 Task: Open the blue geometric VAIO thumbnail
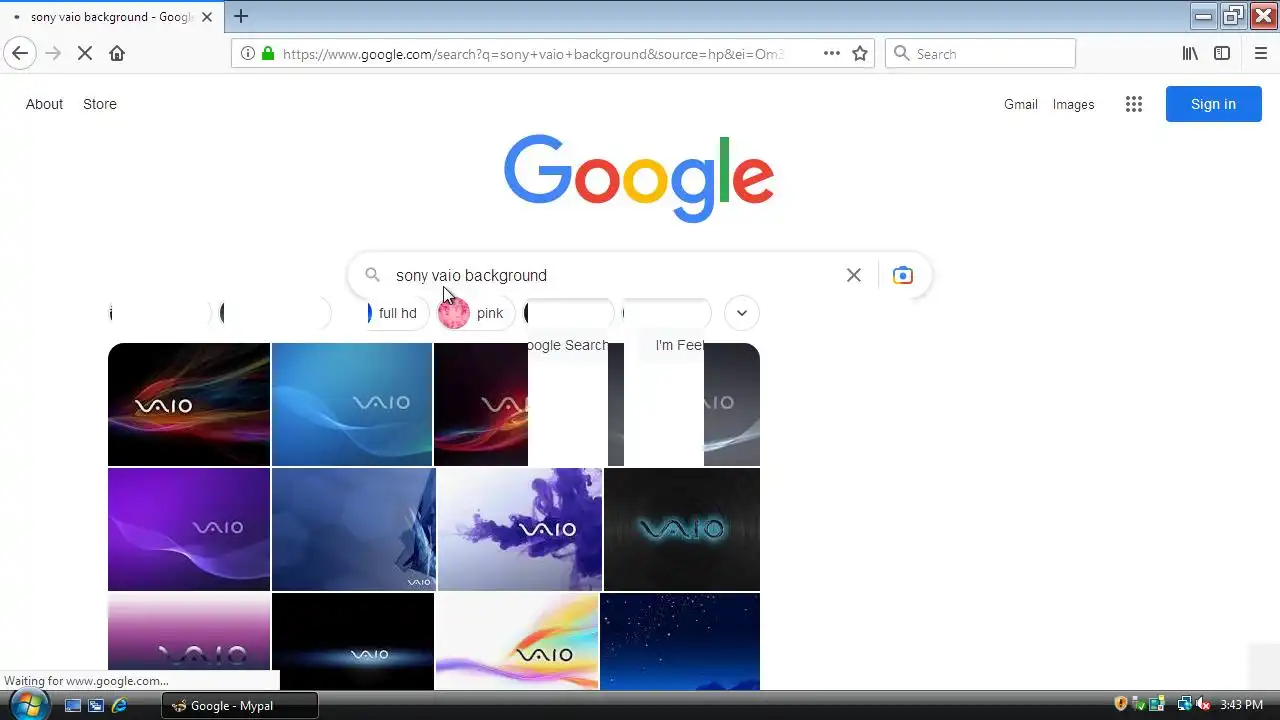tap(354, 529)
